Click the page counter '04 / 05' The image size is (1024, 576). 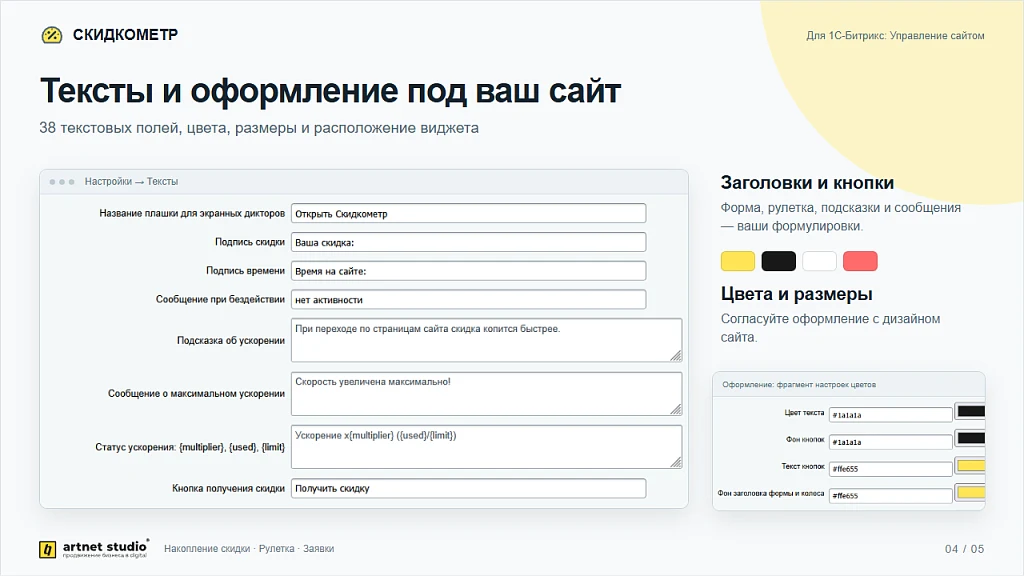point(964,549)
